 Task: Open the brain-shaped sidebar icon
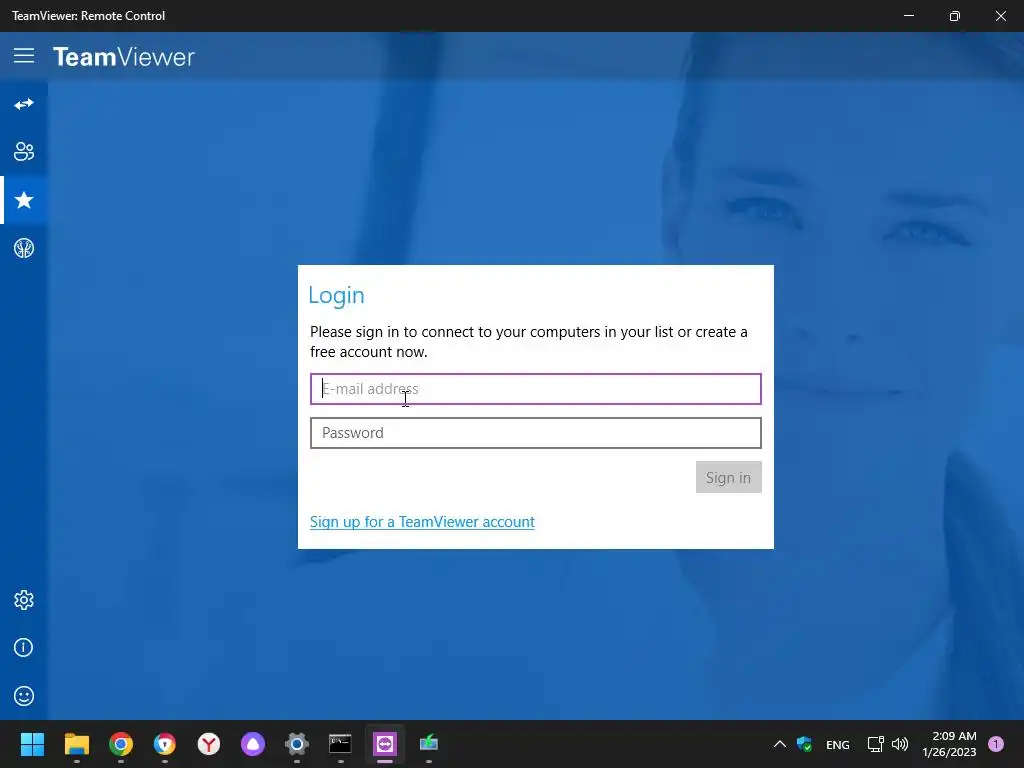(24, 248)
